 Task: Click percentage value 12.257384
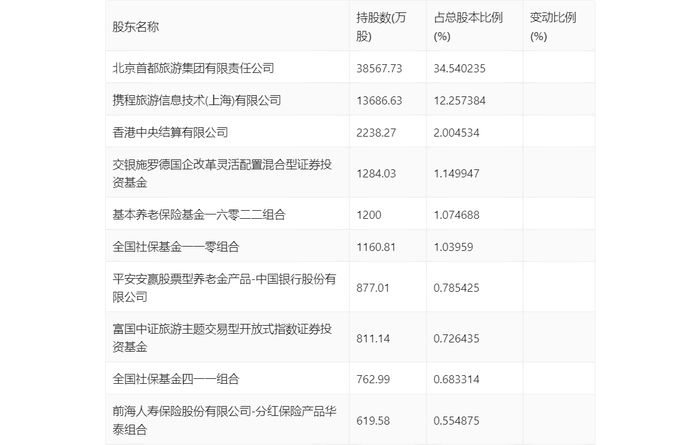pos(459,100)
